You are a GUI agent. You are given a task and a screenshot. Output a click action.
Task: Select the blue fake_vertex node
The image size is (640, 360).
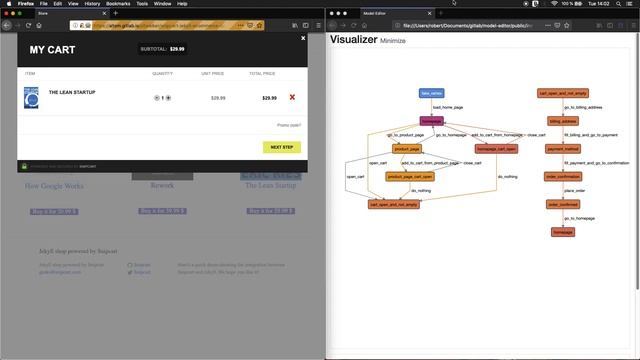point(431,93)
